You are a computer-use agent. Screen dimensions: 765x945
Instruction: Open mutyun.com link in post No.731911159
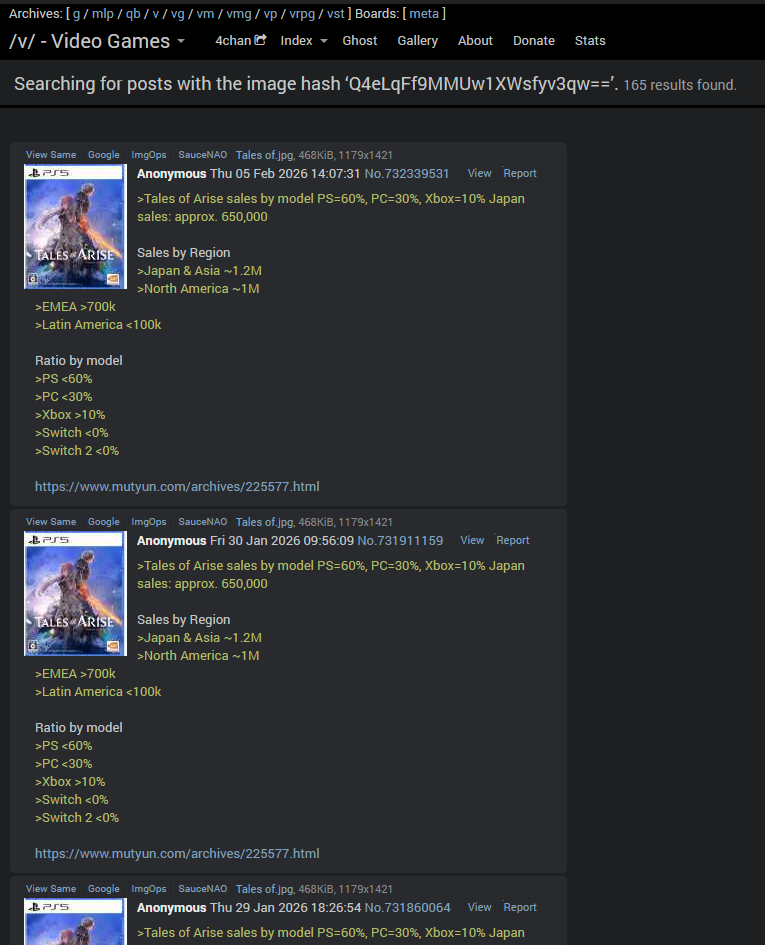(x=177, y=853)
